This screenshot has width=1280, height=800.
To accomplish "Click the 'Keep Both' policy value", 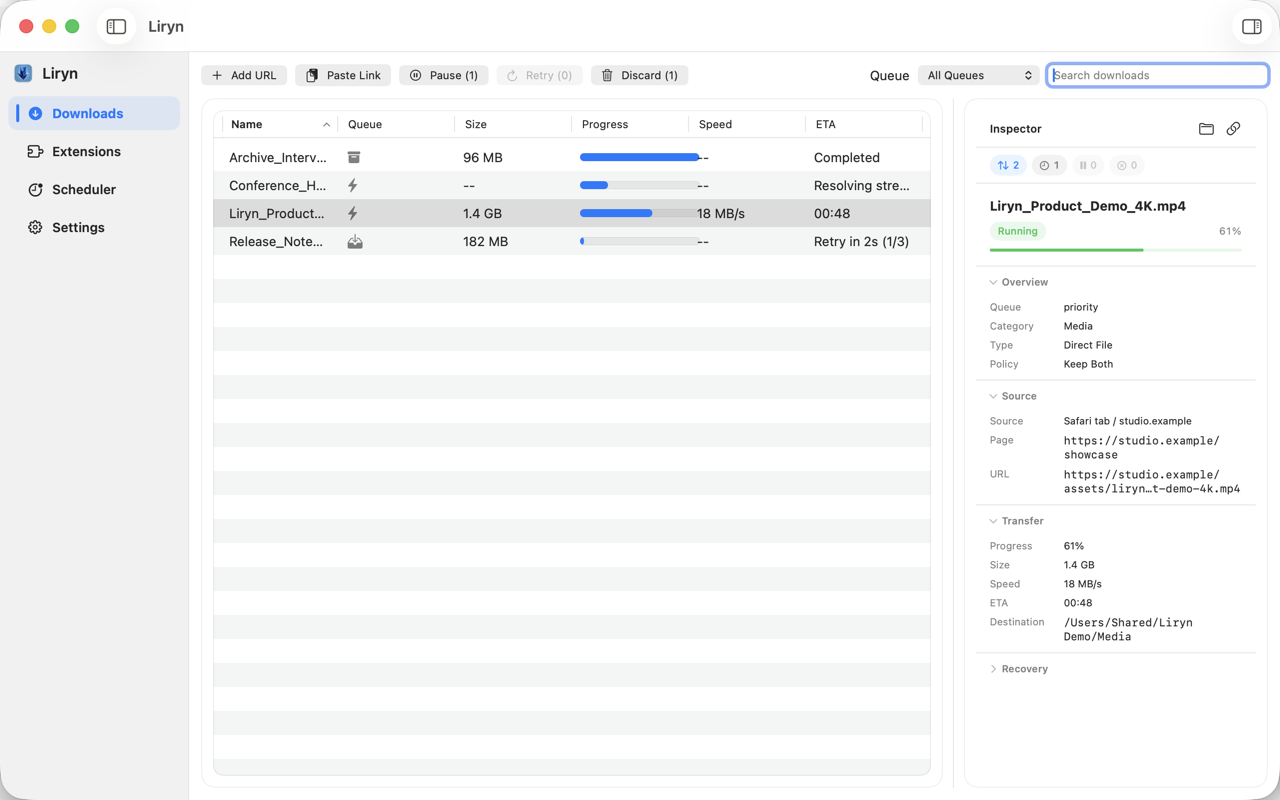I will tap(1088, 364).
